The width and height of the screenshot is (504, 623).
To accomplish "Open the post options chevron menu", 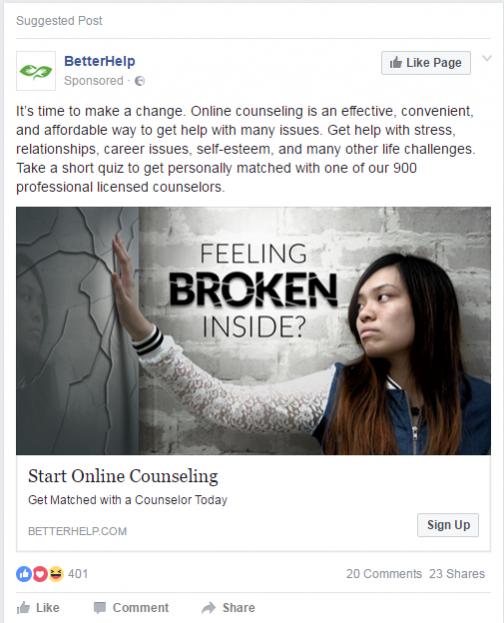I will point(487,58).
